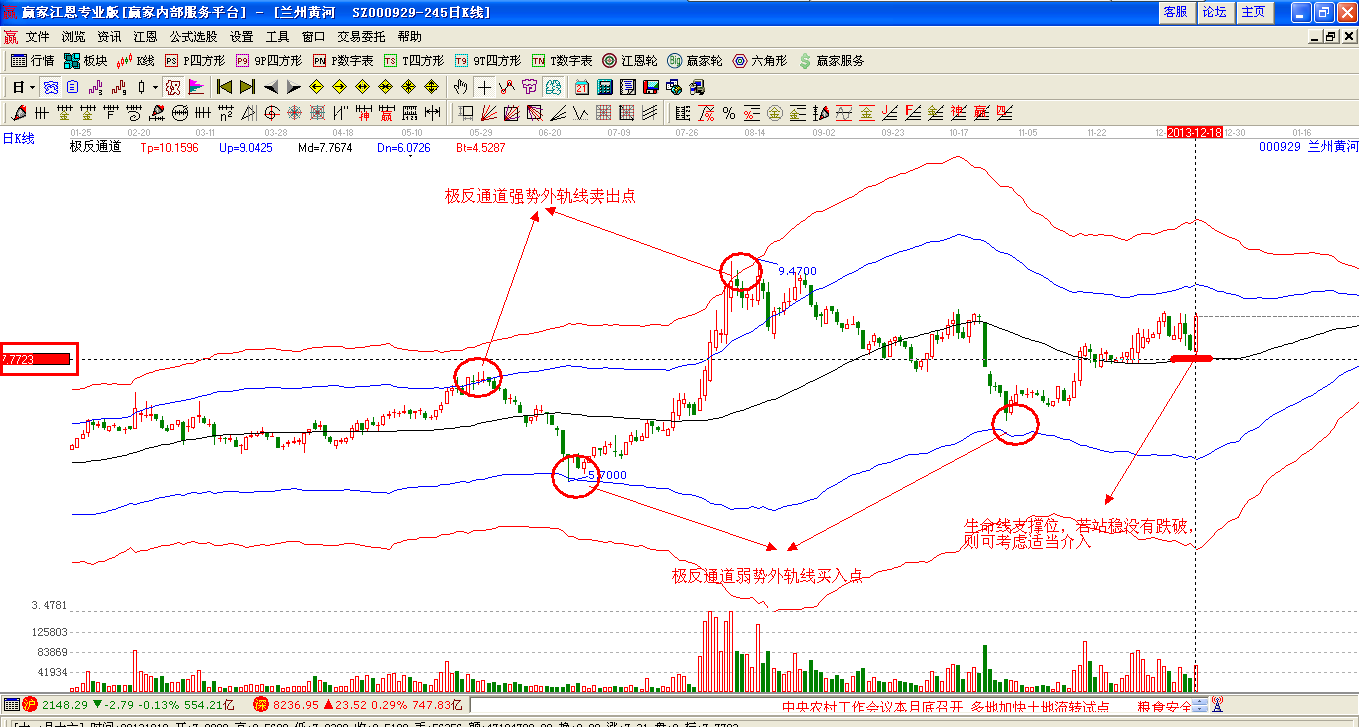
Task: Click the 2013-12-18 date marker
Action: pyautogui.click(x=1195, y=132)
